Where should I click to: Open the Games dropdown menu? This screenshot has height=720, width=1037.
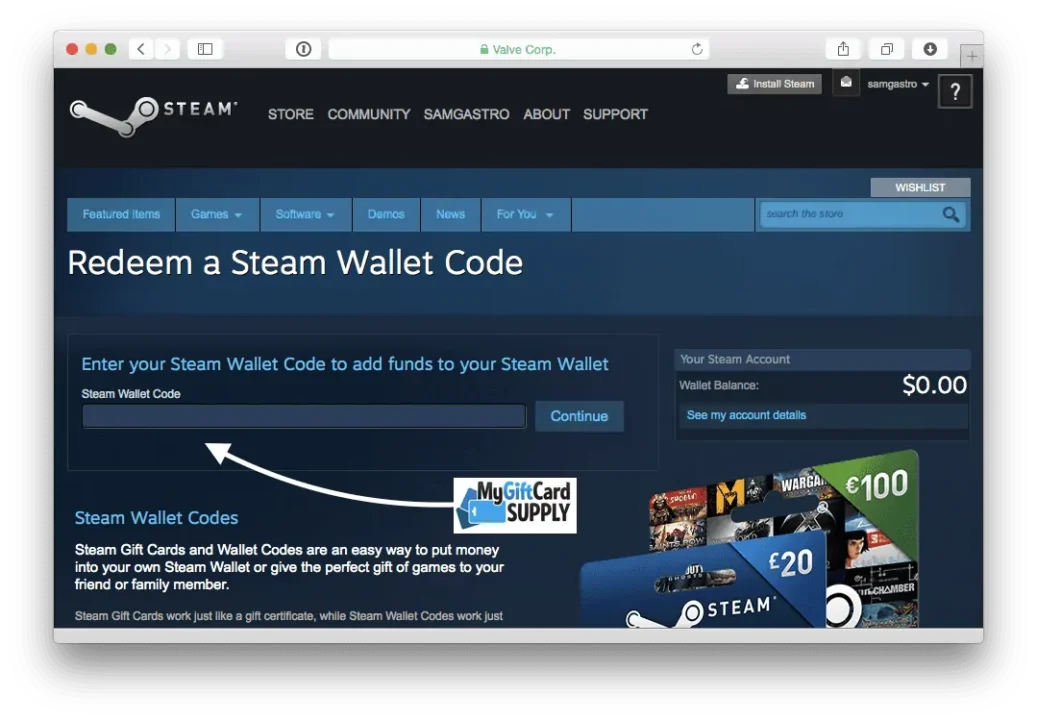point(217,214)
